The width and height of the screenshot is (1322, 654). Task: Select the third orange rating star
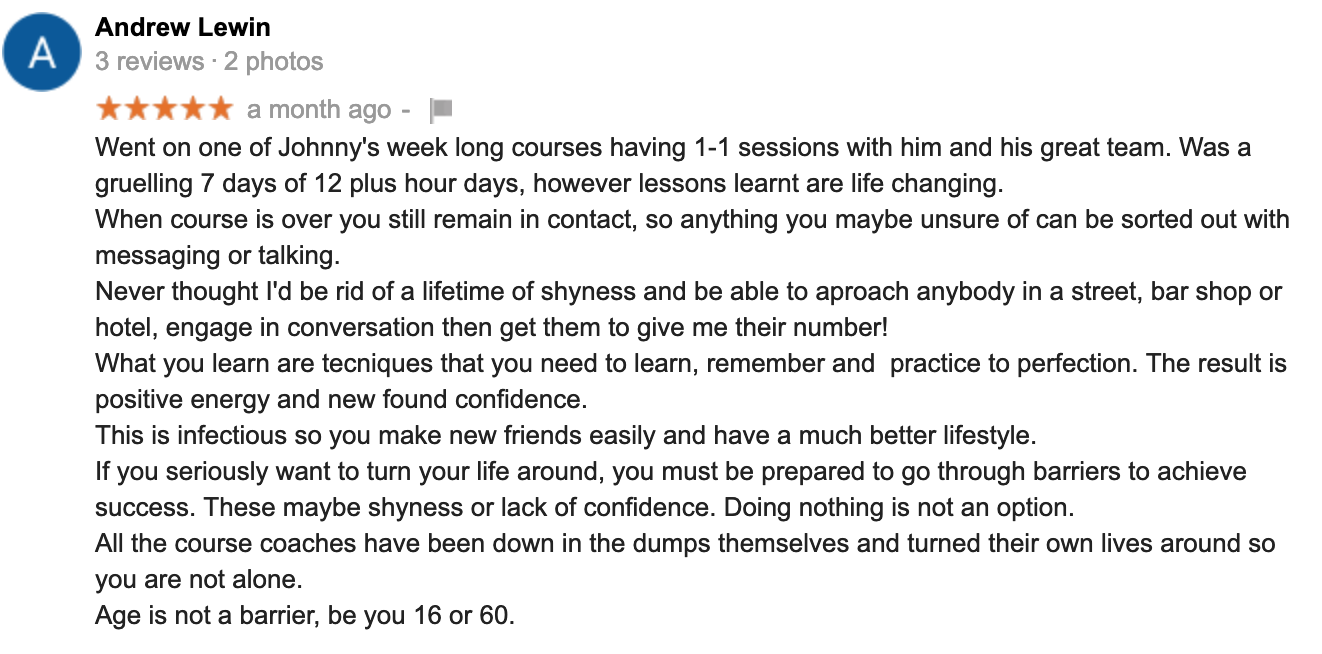164,108
